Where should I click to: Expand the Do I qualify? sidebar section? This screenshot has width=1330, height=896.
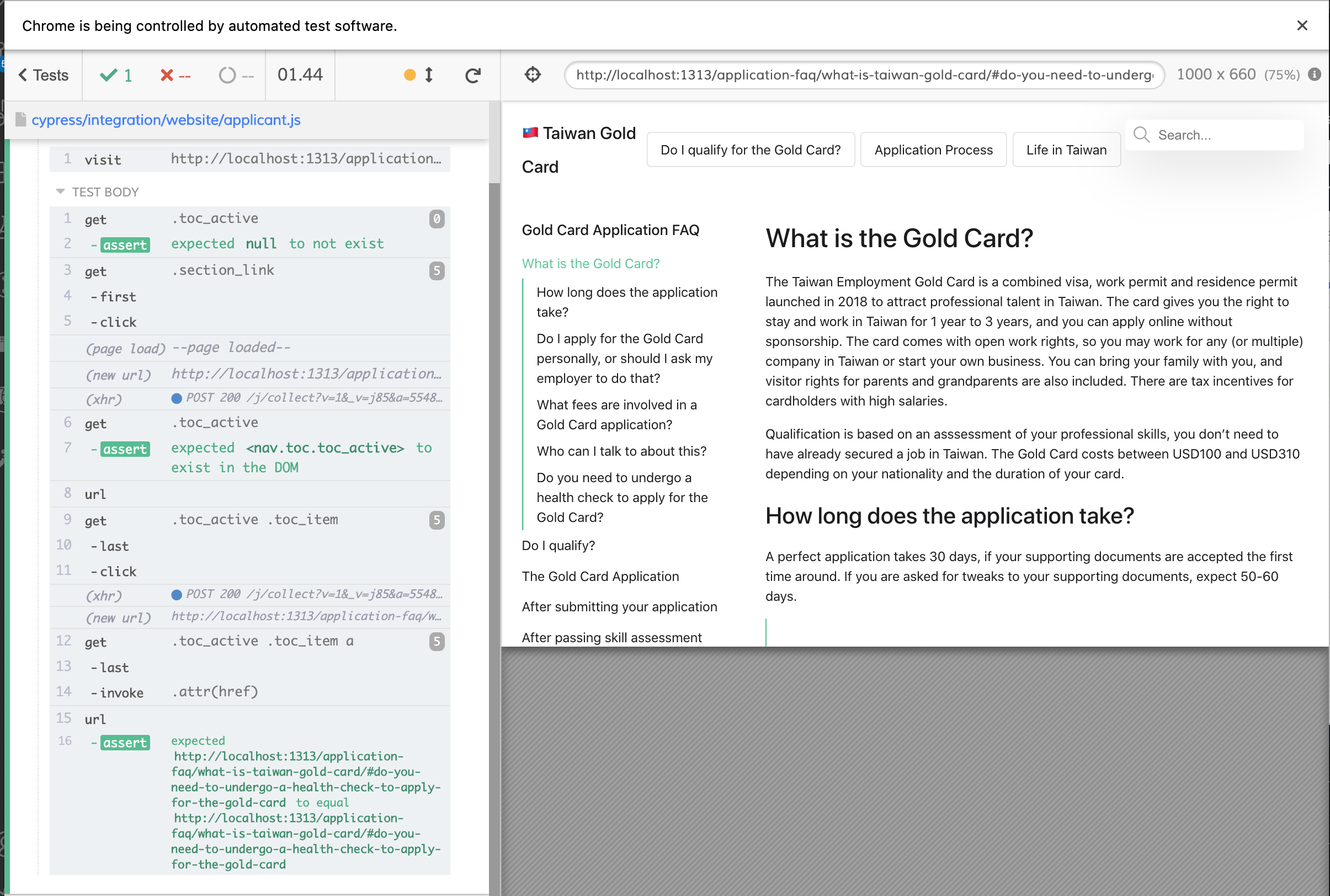click(558, 545)
